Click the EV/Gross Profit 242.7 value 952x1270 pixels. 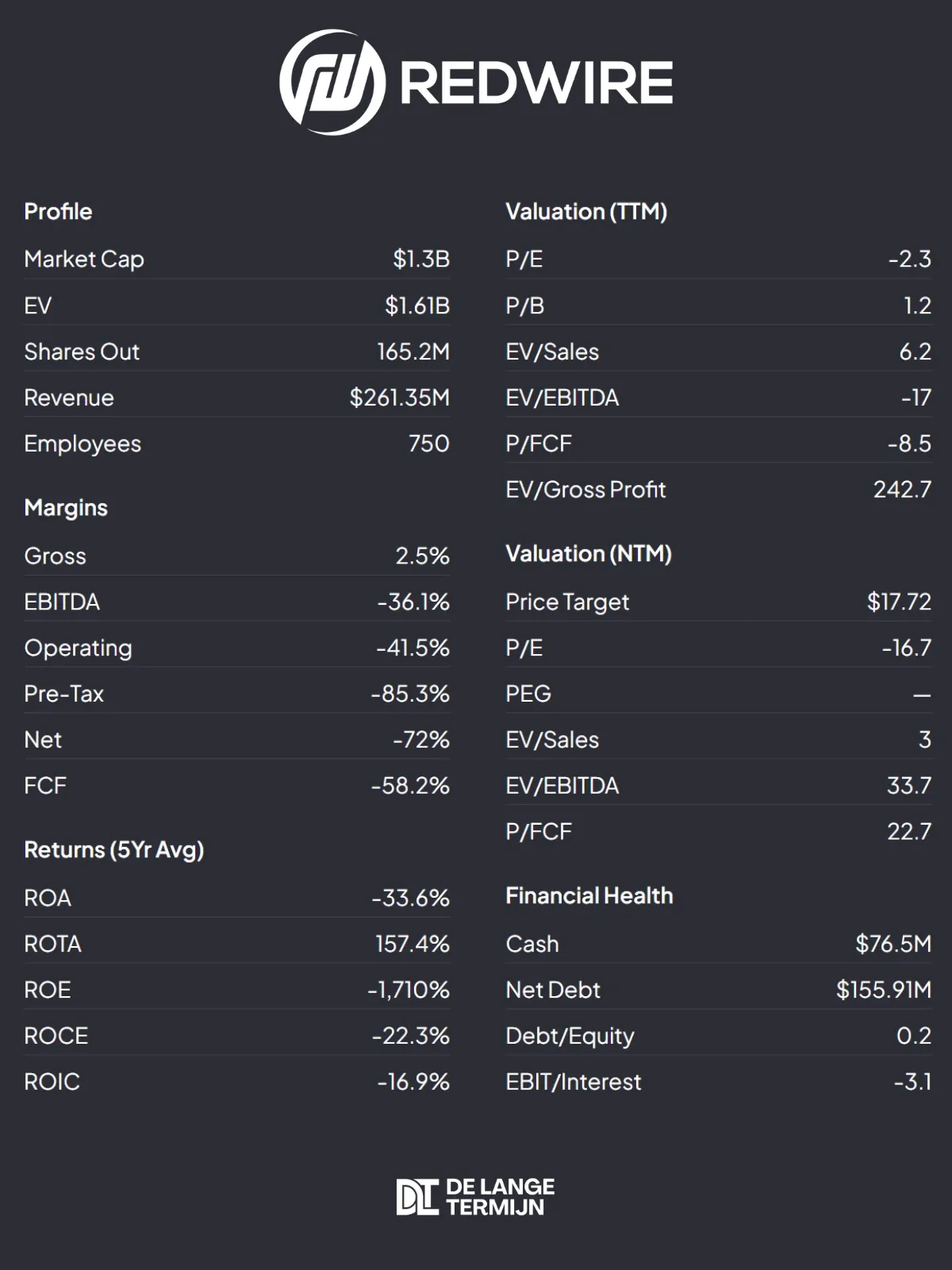[903, 489]
